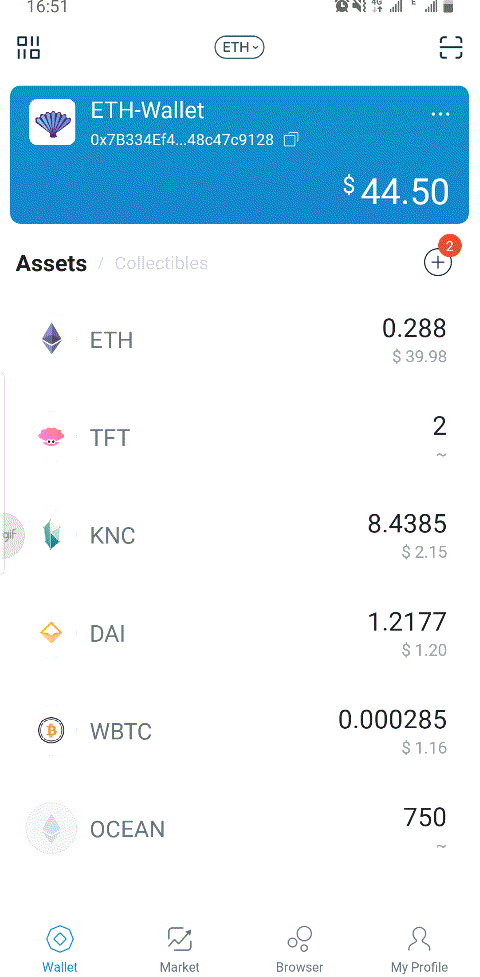
Task: Open the DAI asset row
Action: pyautogui.click(x=240, y=634)
